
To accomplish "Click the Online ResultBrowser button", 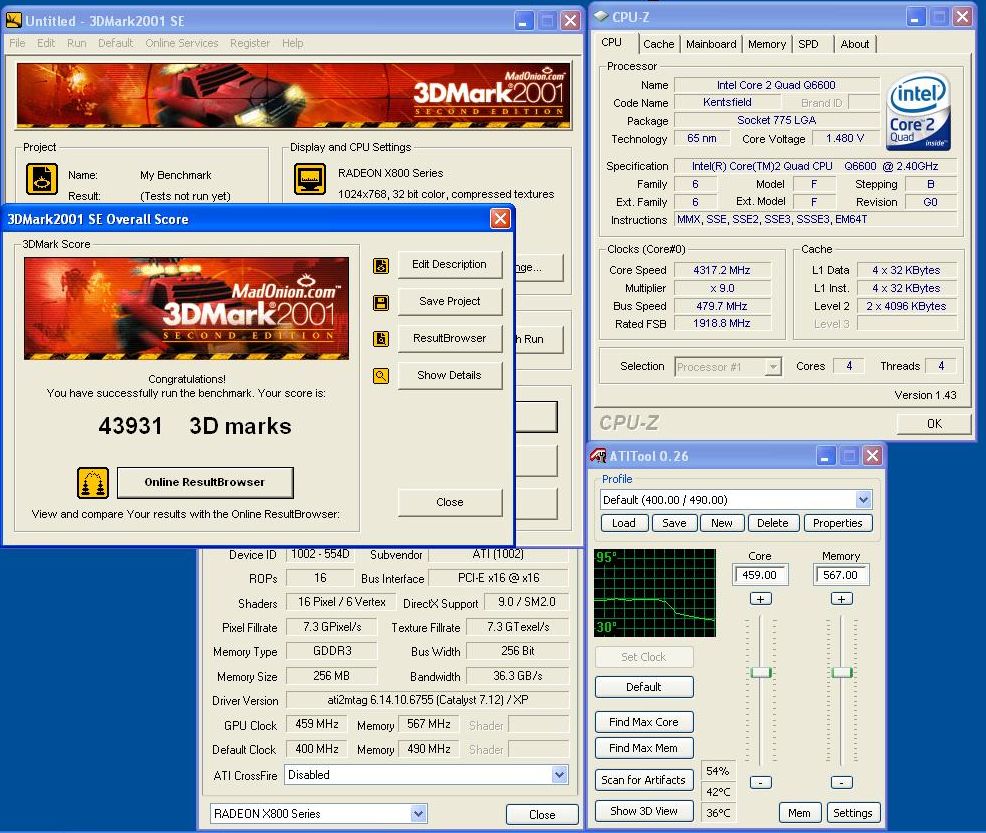I will point(205,482).
